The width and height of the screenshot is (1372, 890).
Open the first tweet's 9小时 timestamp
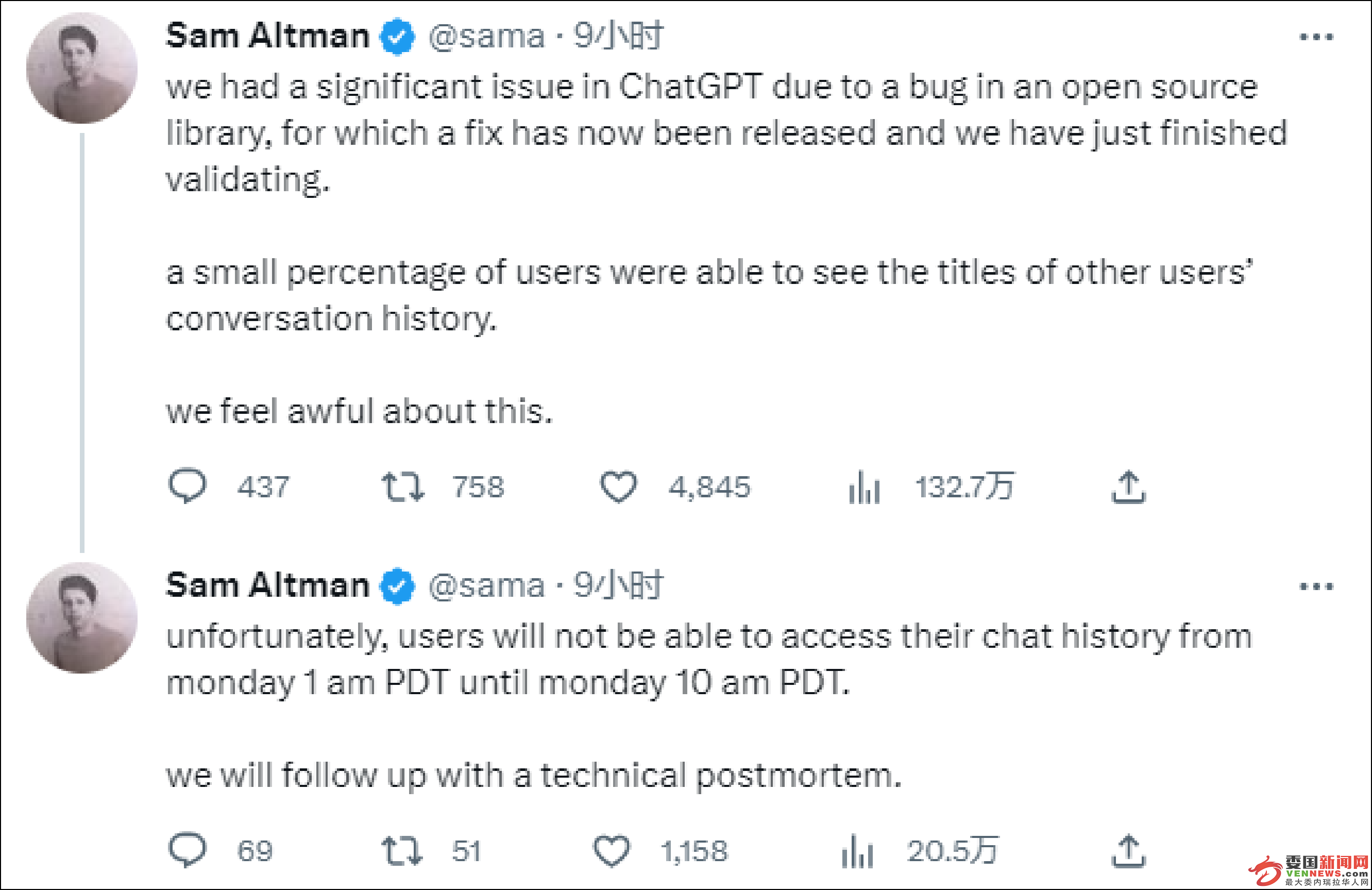point(618,36)
